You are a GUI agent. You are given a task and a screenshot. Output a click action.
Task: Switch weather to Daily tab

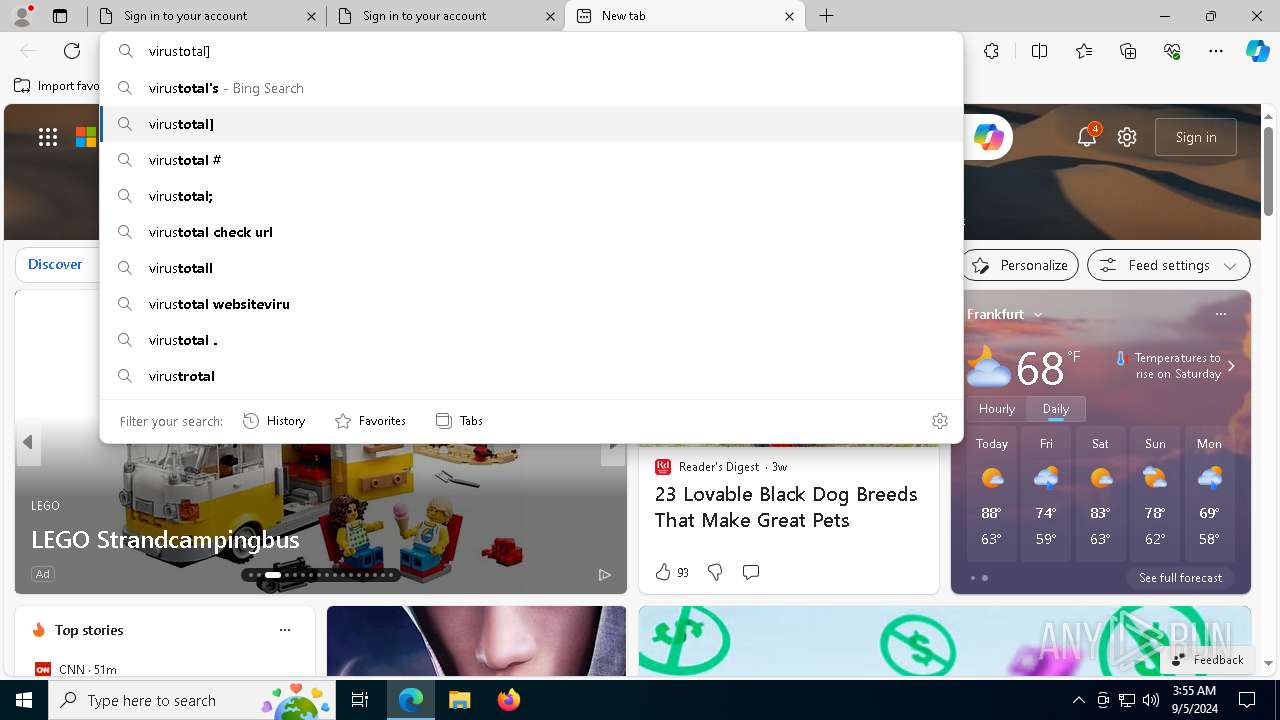[1056, 409]
